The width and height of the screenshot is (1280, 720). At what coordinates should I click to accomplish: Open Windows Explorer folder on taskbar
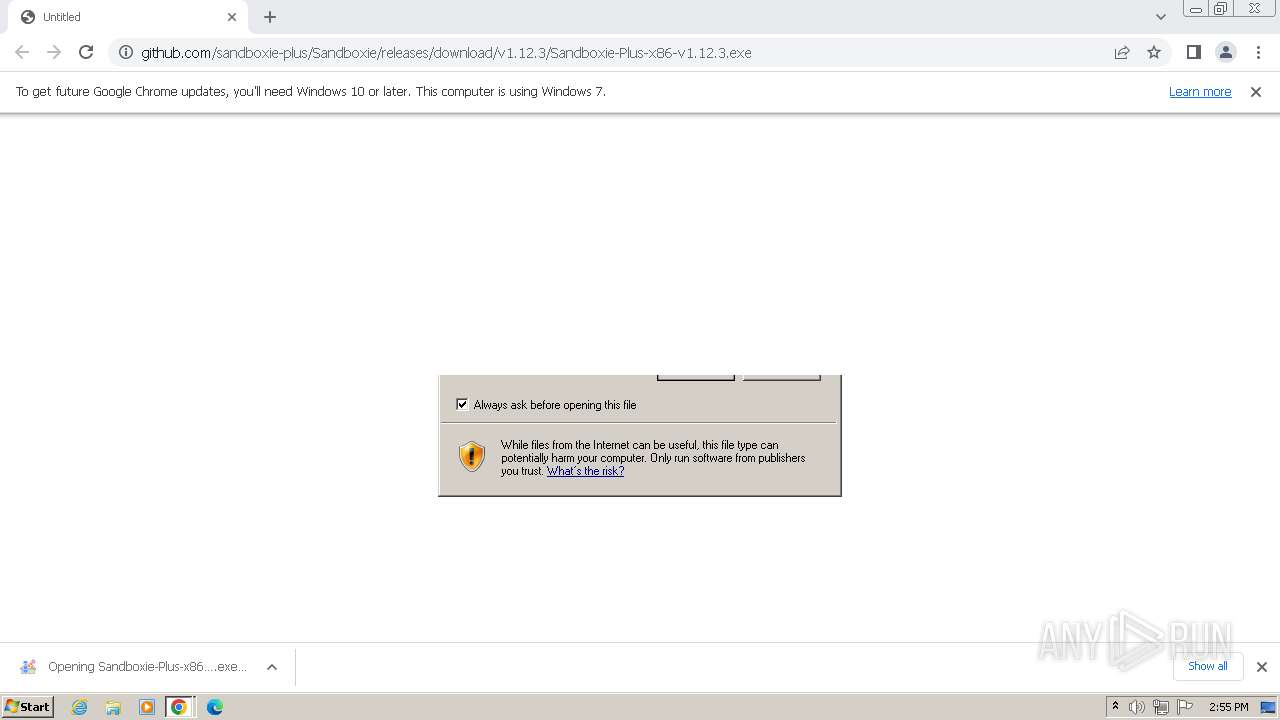click(113, 707)
